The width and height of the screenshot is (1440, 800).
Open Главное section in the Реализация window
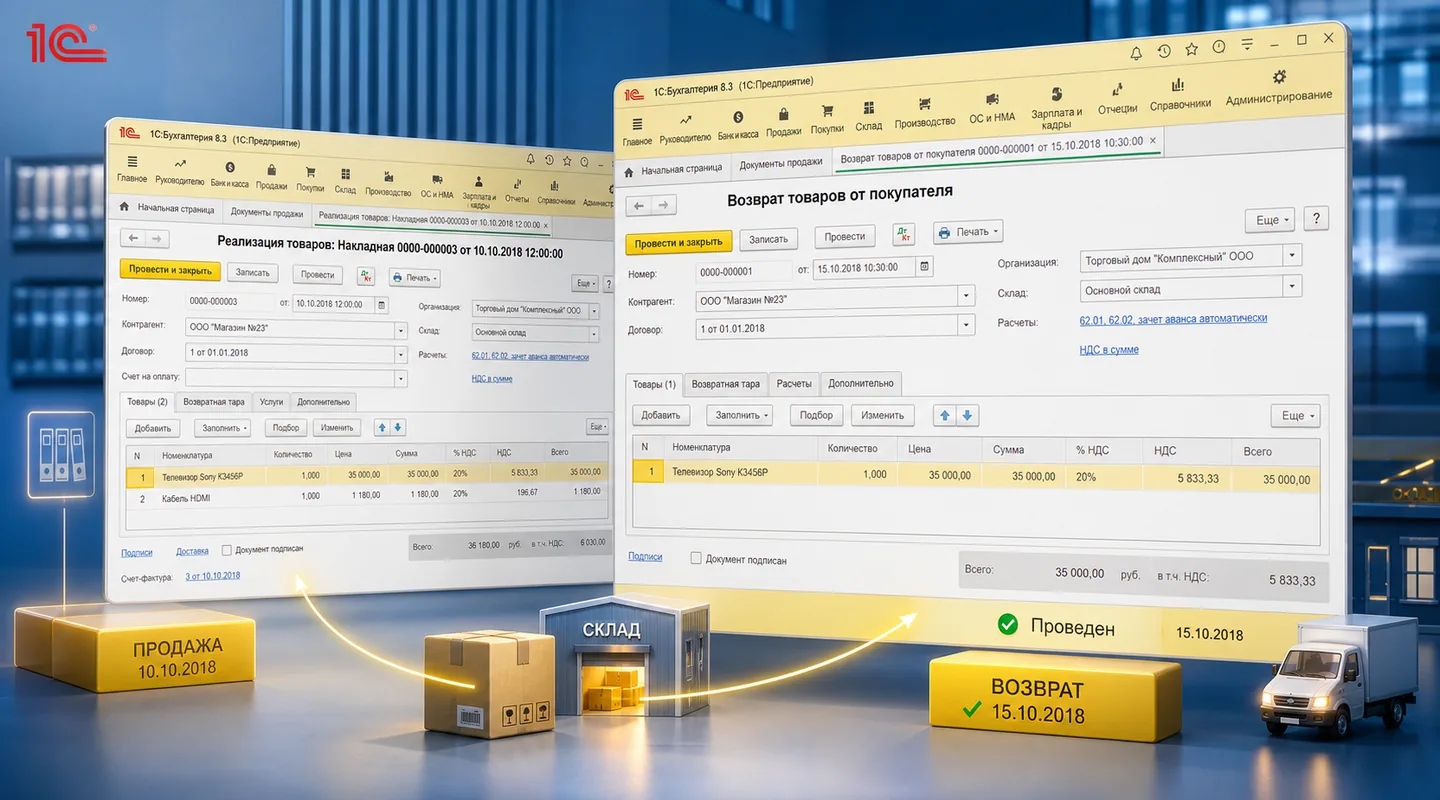click(132, 170)
